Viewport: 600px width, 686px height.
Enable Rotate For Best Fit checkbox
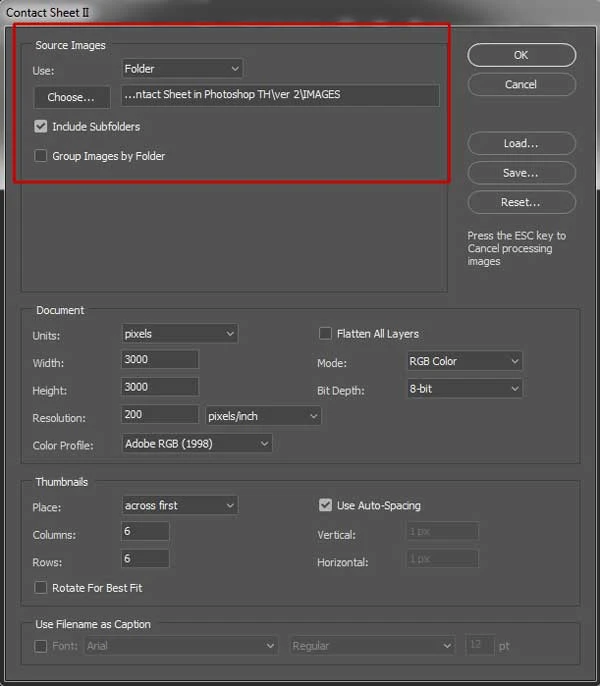click(x=41, y=588)
